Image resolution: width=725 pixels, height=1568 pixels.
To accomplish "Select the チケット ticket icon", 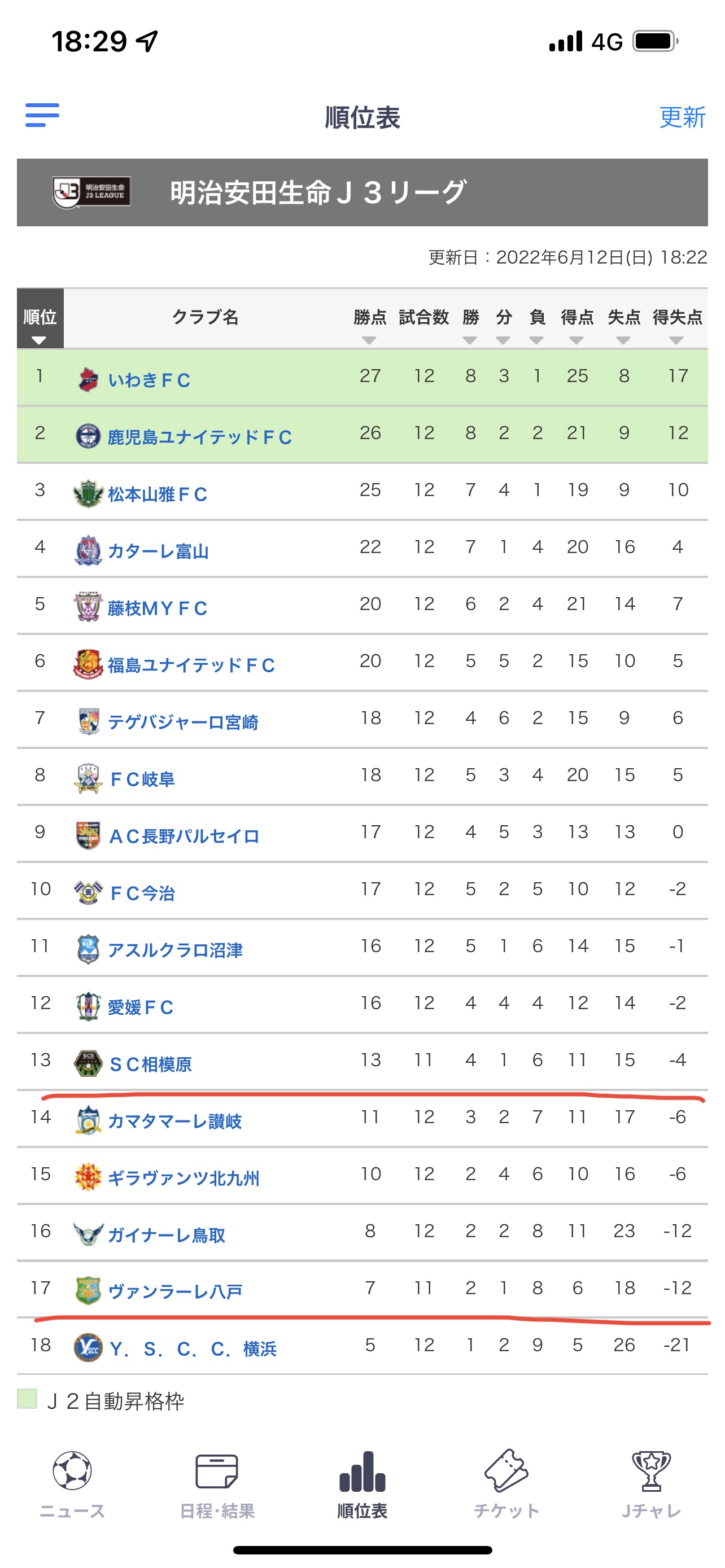I will (x=506, y=1470).
